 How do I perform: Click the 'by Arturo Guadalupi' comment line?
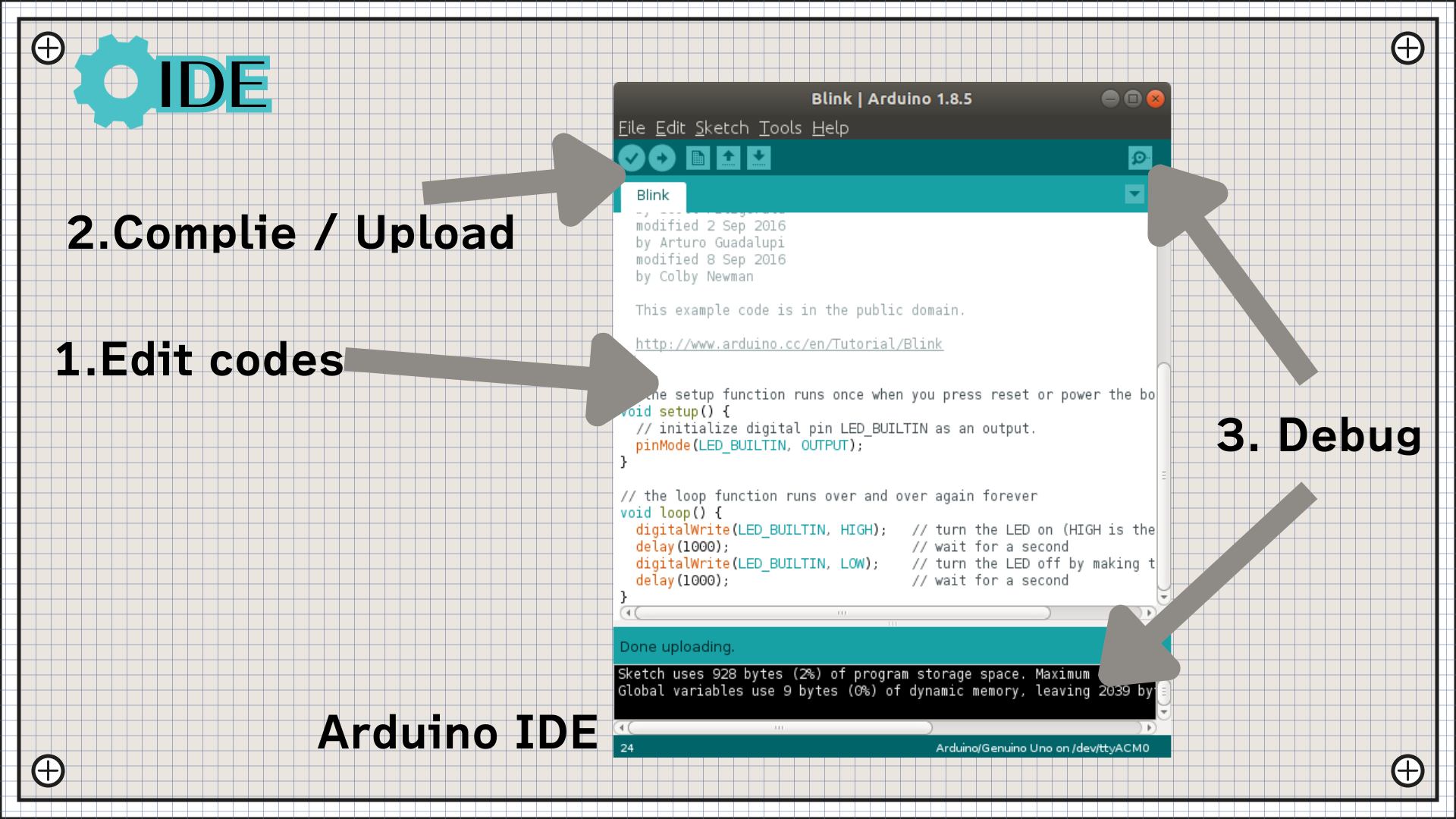coord(710,243)
